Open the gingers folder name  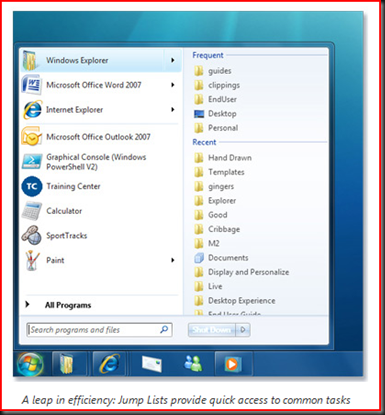[221, 187]
